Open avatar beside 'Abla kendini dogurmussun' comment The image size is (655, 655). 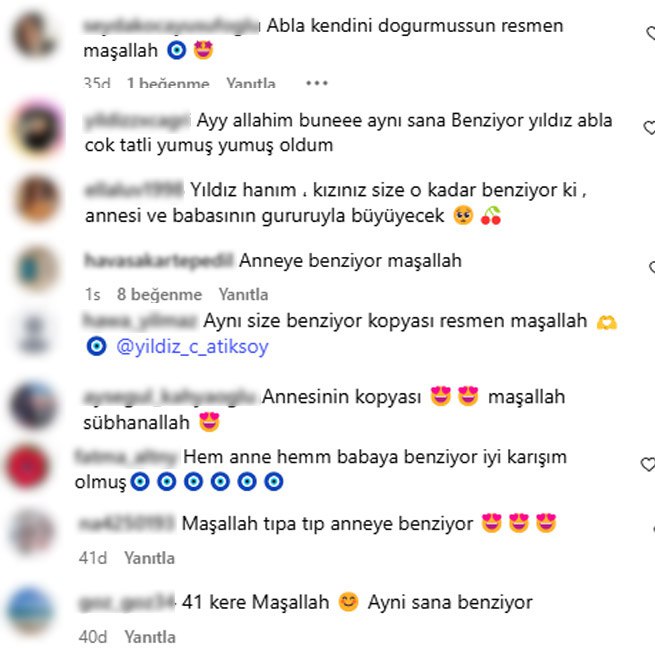click(x=34, y=35)
